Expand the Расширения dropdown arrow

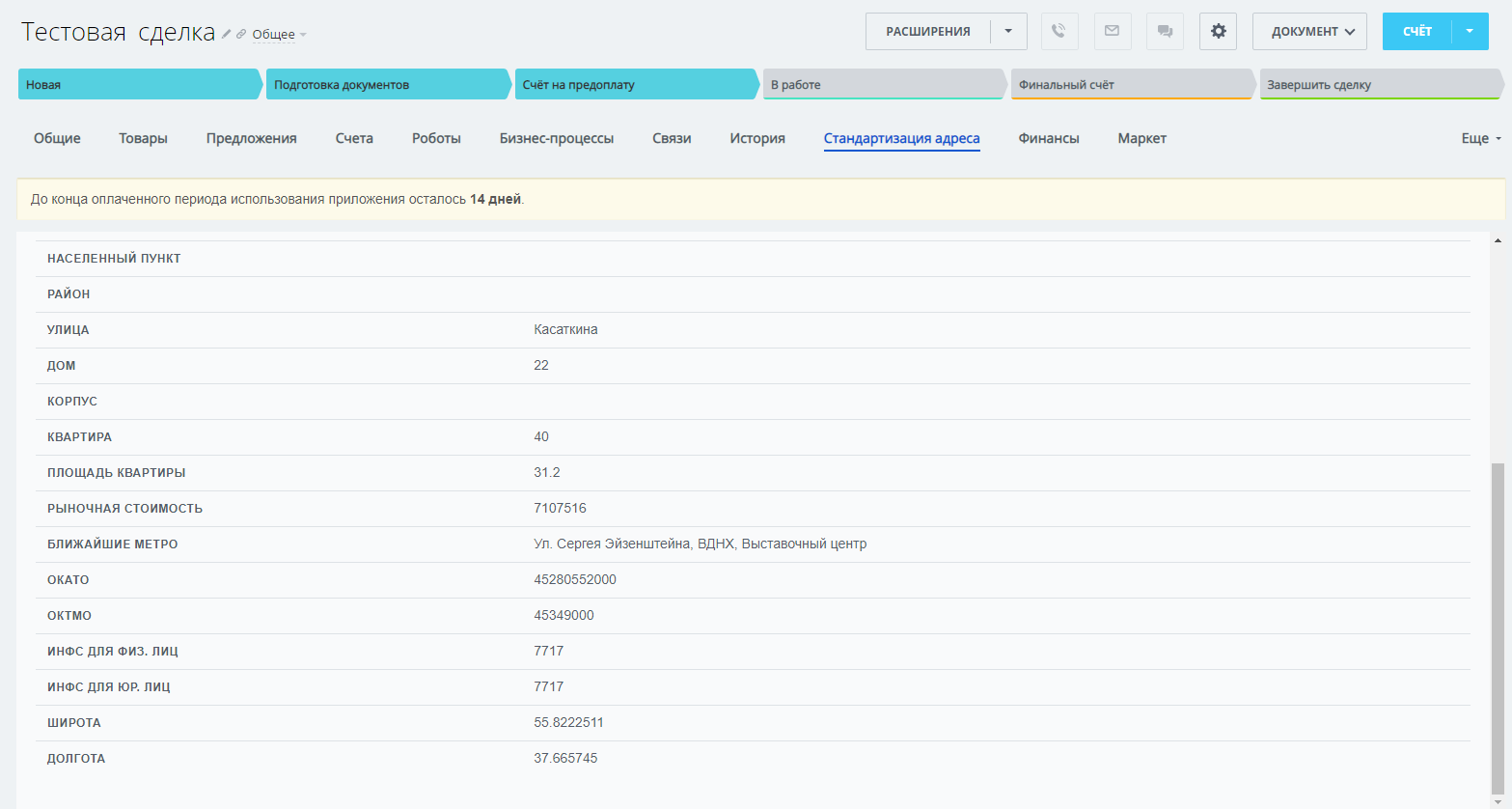pyautogui.click(x=1008, y=31)
